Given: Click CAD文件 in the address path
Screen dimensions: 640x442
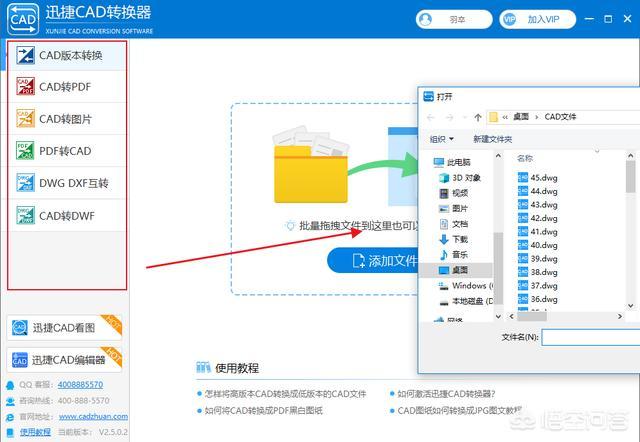Looking at the screenshot, I should tap(560, 117).
